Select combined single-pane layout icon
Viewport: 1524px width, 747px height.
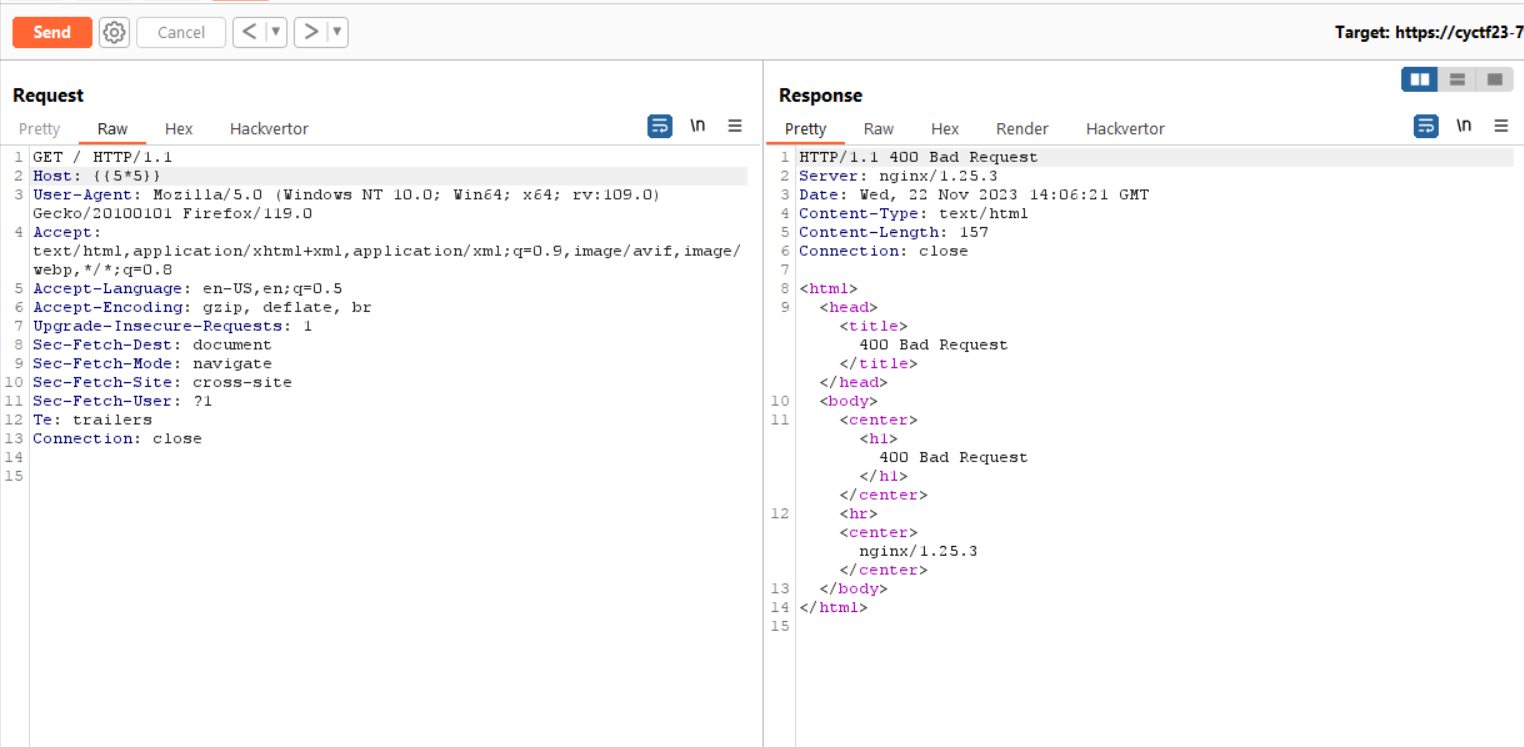[1495, 79]
